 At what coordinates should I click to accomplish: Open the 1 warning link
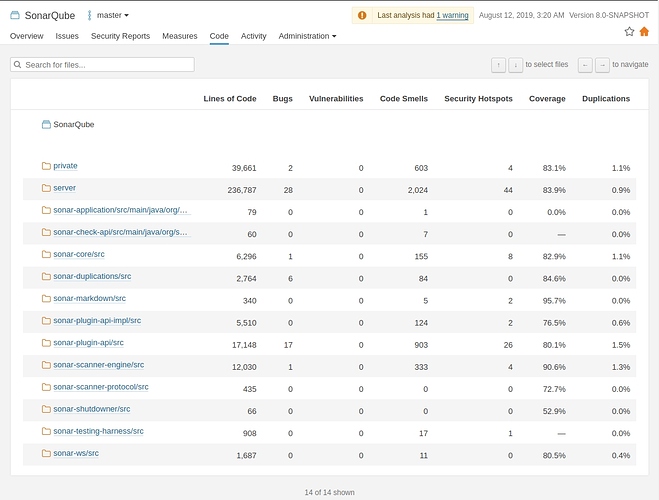point(452,16)
